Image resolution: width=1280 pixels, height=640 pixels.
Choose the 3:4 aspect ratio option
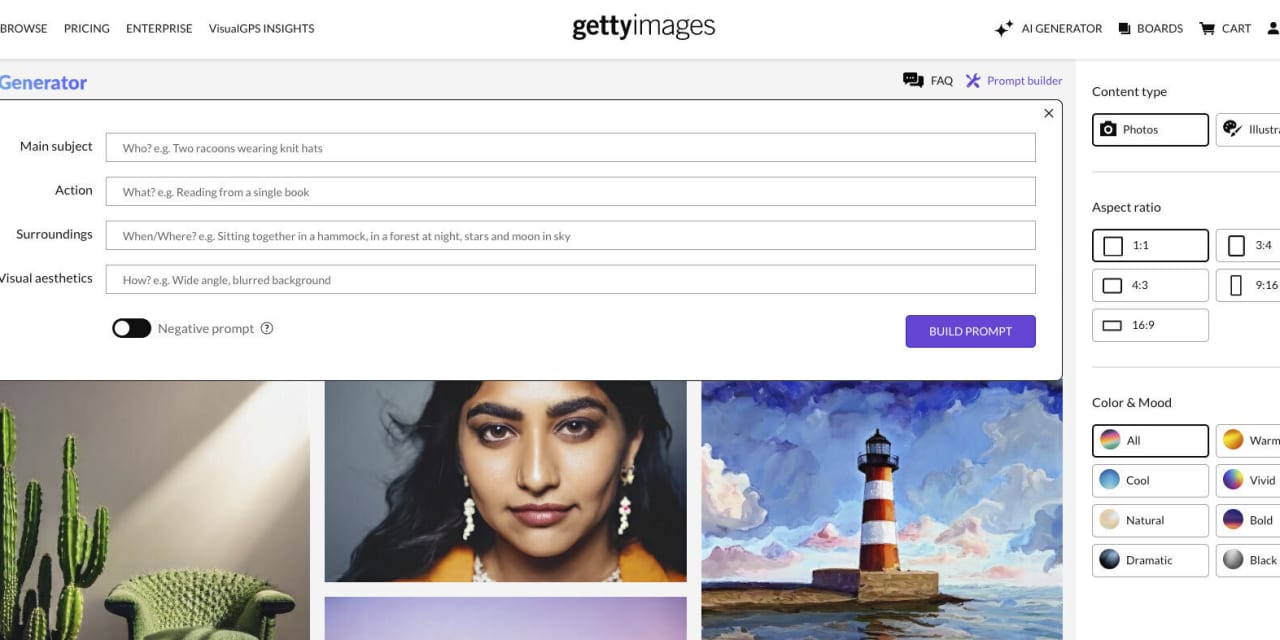[x=1248, y=246]
